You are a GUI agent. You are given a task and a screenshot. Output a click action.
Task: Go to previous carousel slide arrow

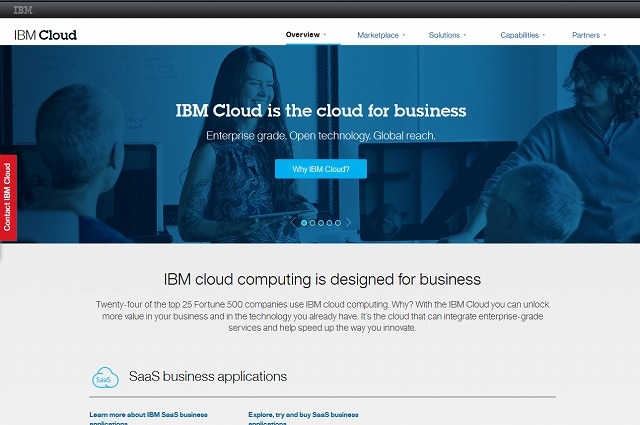tap(293, 223)
